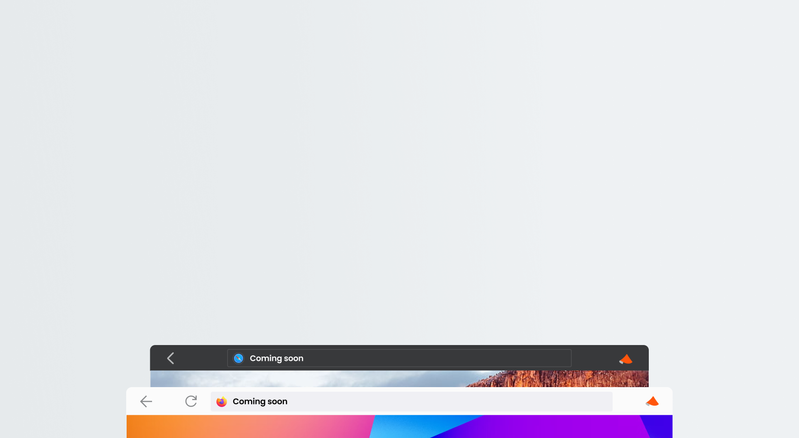Image resolution: width=799 pixels, height=438 pixels.
Task: Click the orange logo in the dark toolbar
Action: 625,359
